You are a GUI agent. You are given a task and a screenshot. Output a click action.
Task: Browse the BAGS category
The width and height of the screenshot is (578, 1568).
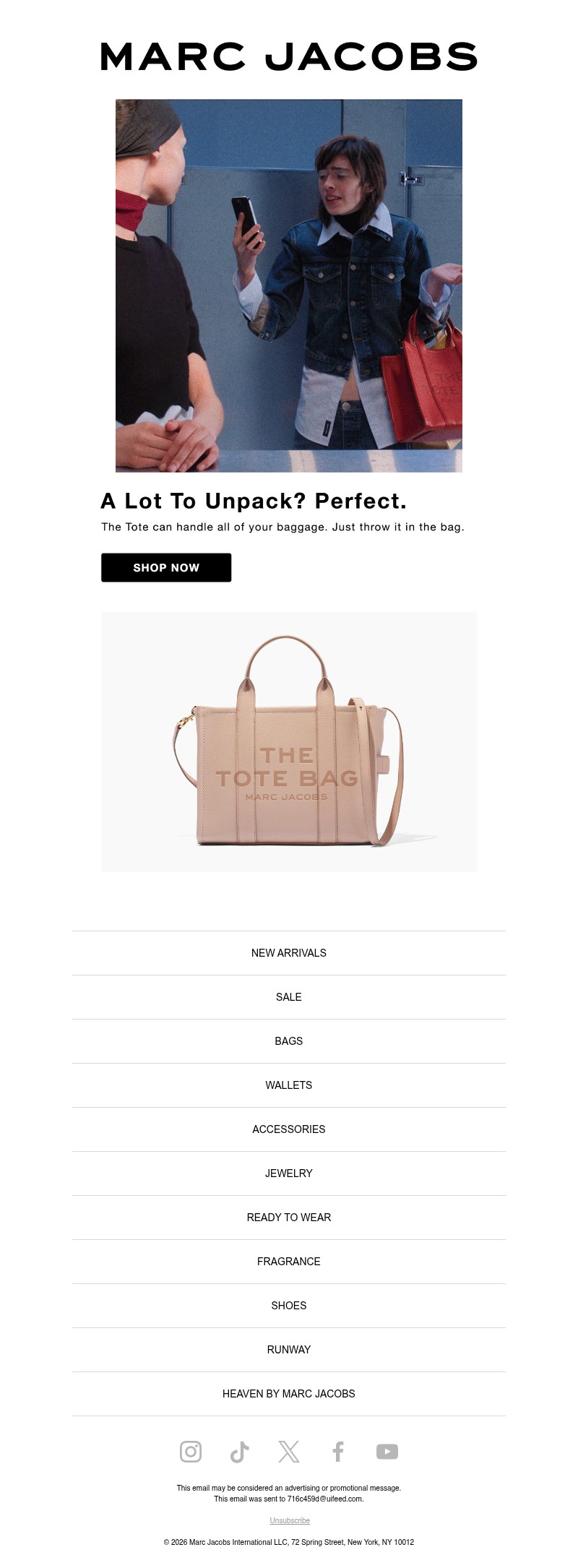point(289,1041)
